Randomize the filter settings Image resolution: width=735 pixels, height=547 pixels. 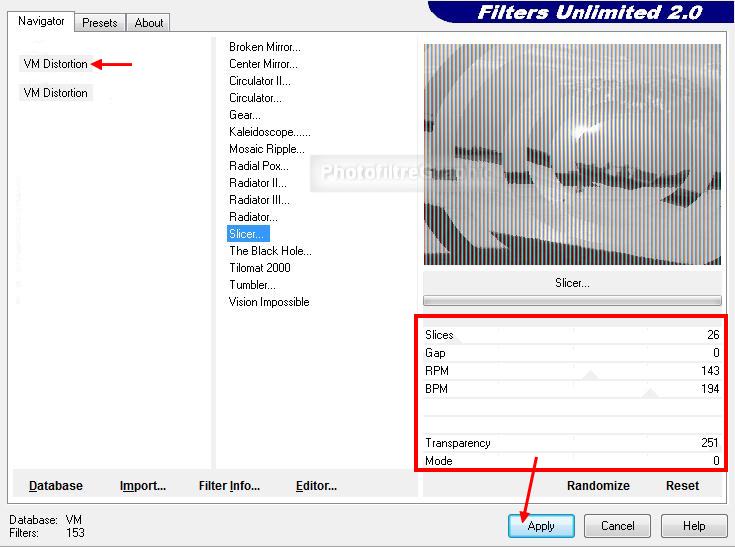tap(598, 486)
